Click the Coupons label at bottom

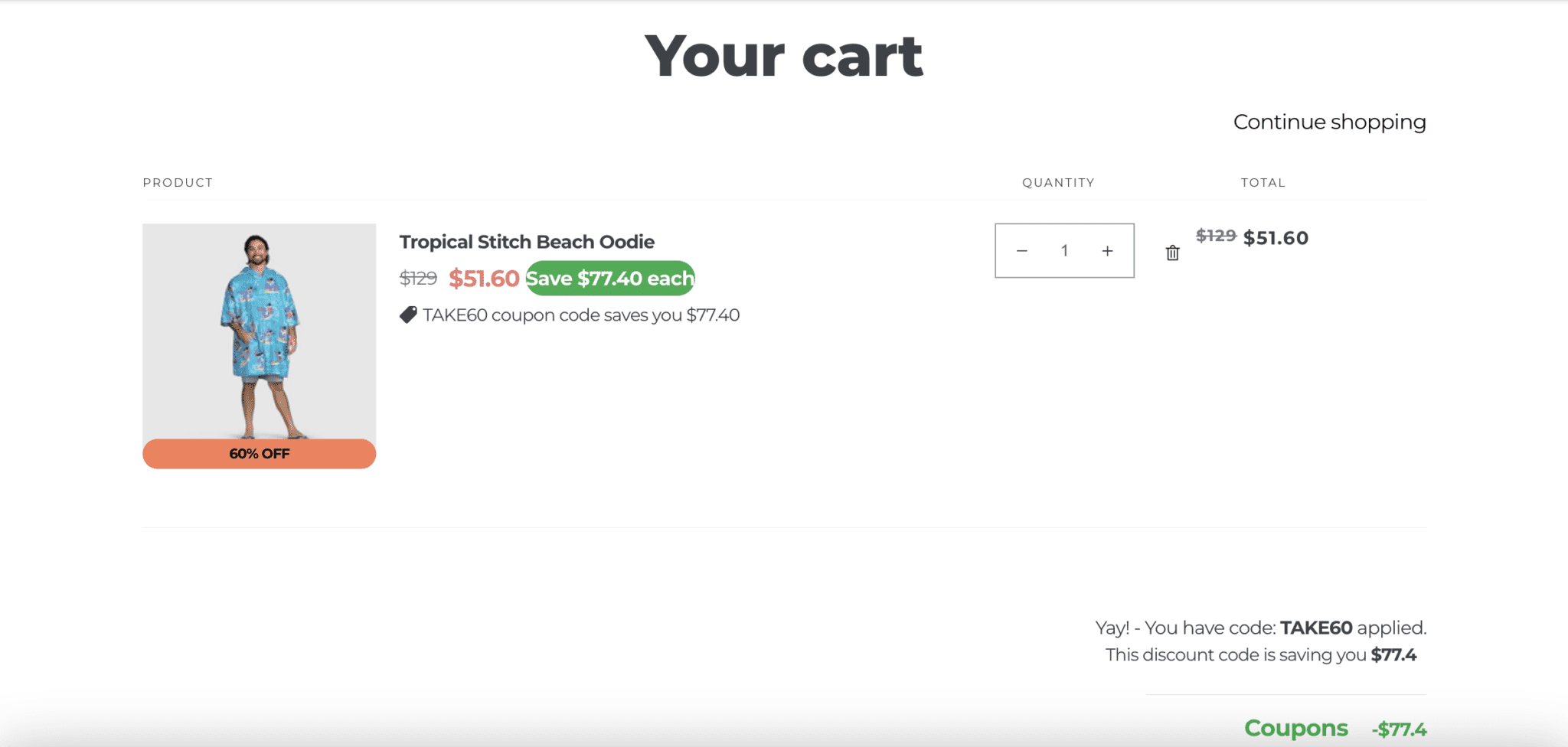(x=1295, y=728)
